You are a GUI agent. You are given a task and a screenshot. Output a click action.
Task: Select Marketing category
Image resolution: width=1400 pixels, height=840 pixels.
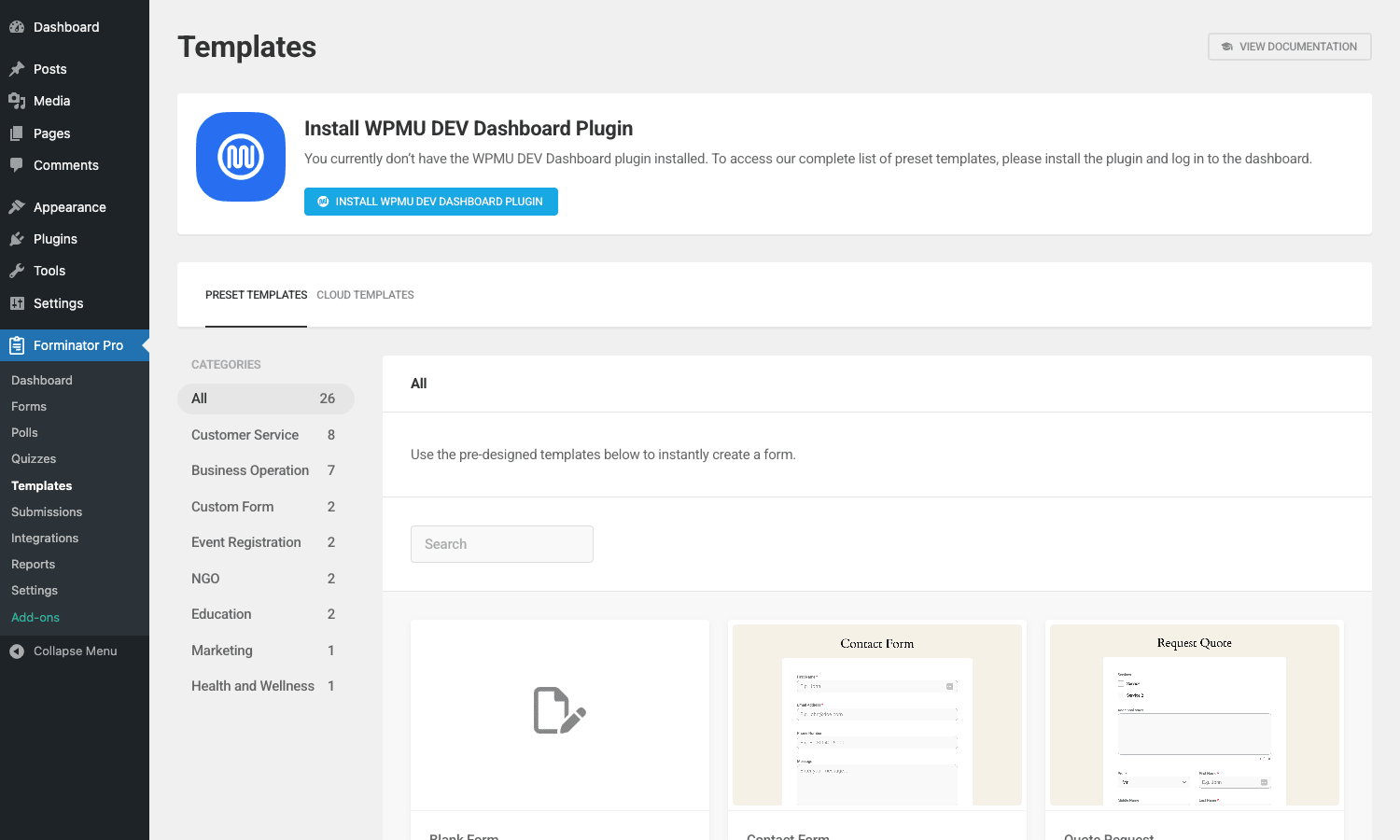266,651
